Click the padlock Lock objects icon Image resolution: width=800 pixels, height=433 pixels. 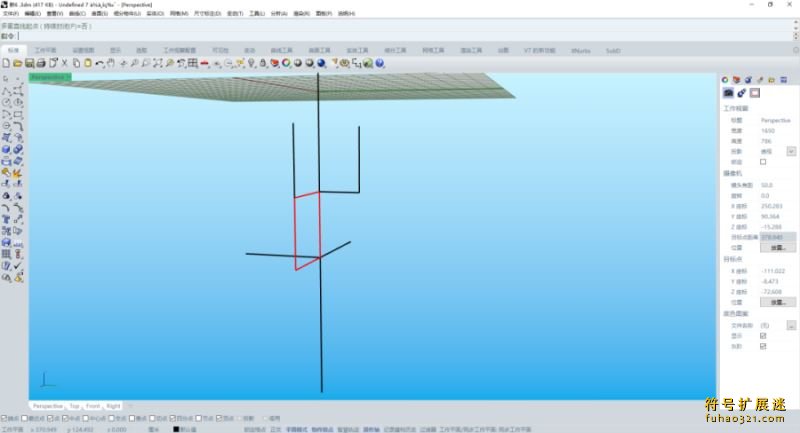point(263,63)
